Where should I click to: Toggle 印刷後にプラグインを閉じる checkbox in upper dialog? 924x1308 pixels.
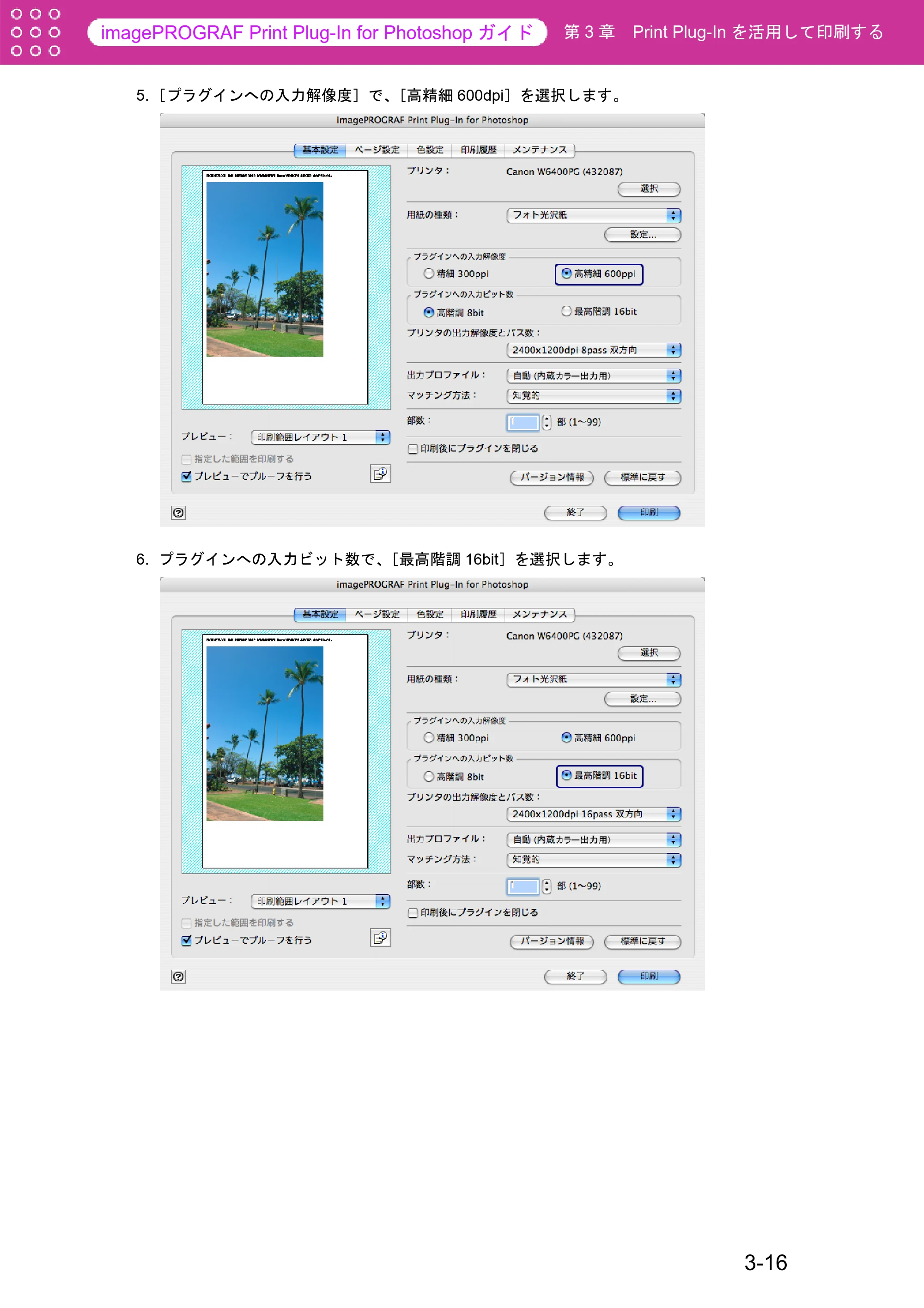coord(413,449)
